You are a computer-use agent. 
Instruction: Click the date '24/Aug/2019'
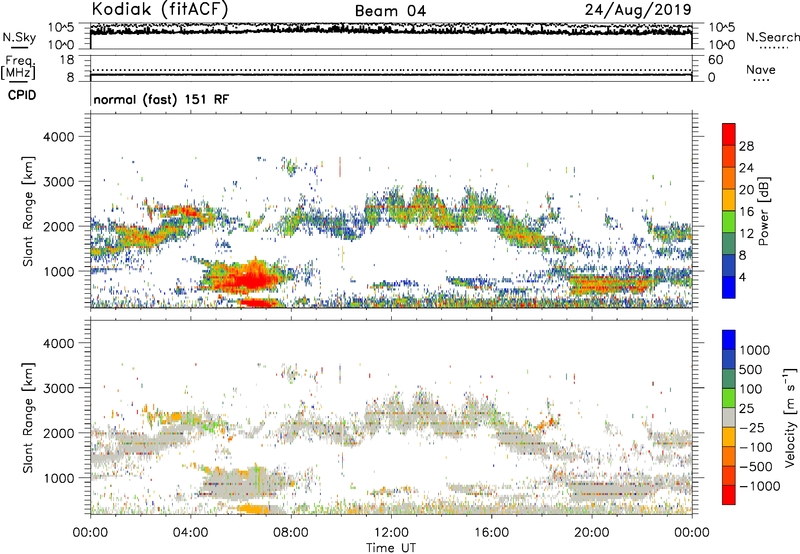(x=638, y=10)
